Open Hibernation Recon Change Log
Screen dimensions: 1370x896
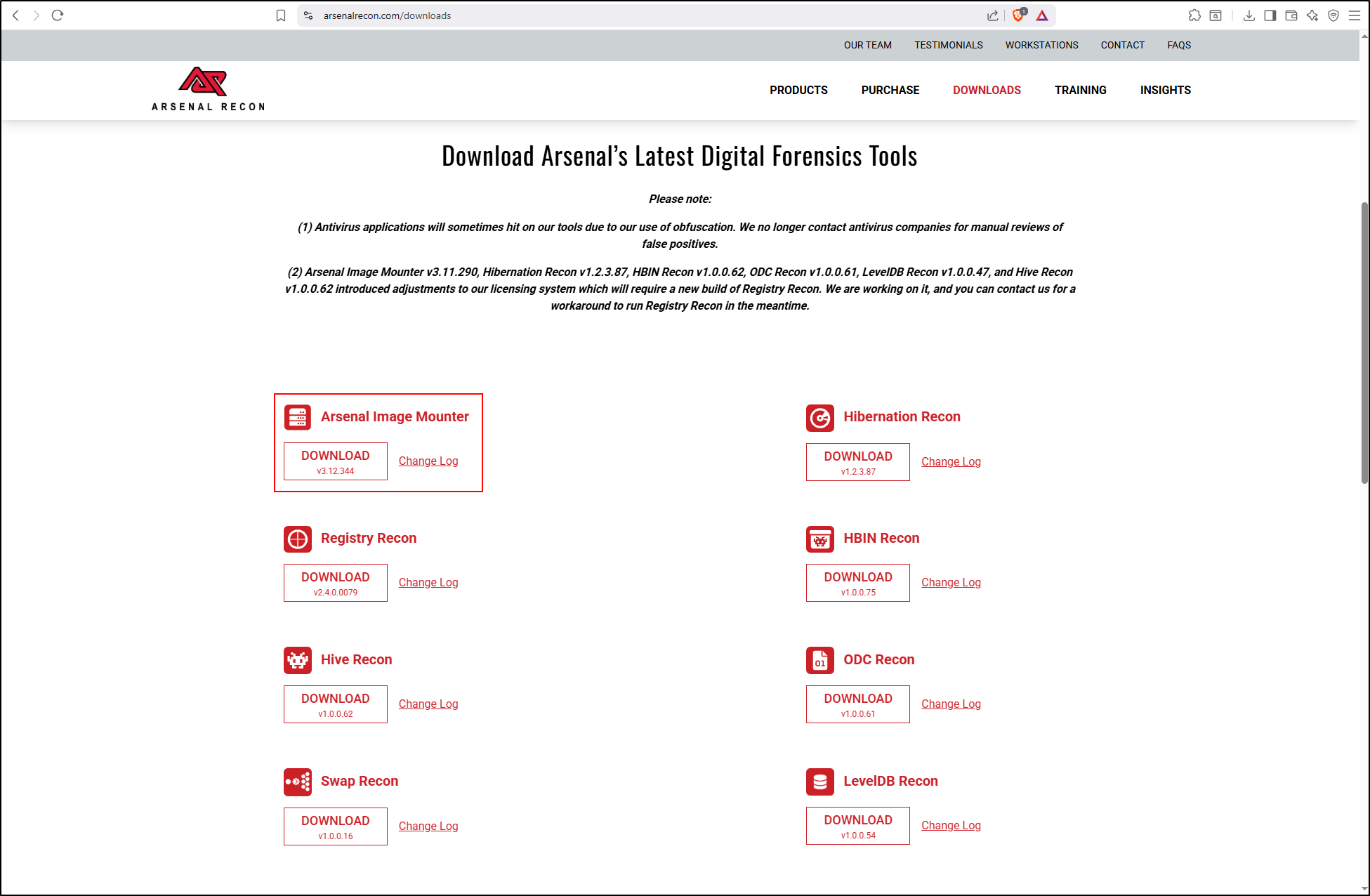951,462
